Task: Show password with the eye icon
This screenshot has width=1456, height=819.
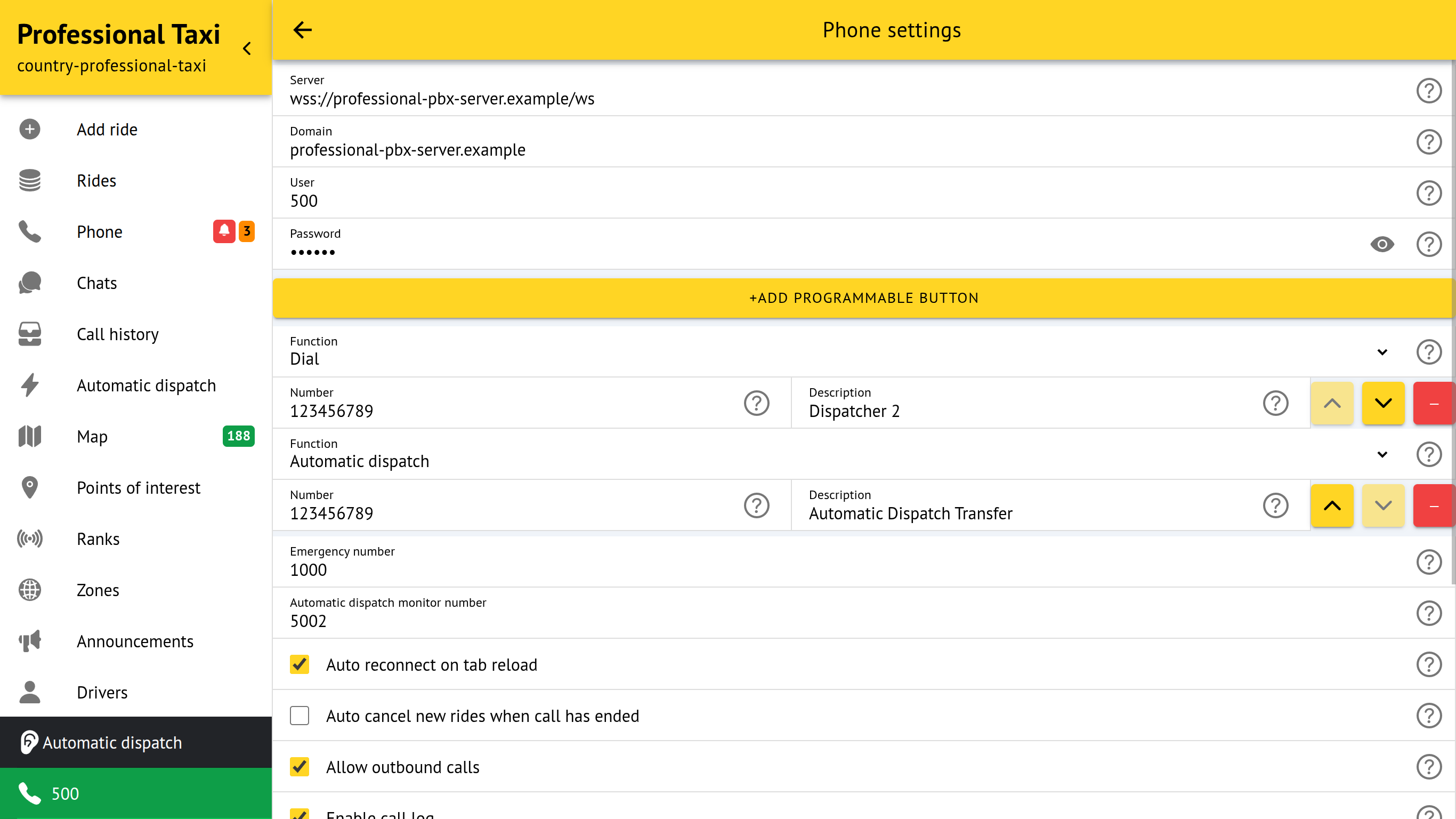Action: click(x=1382, y=244)
